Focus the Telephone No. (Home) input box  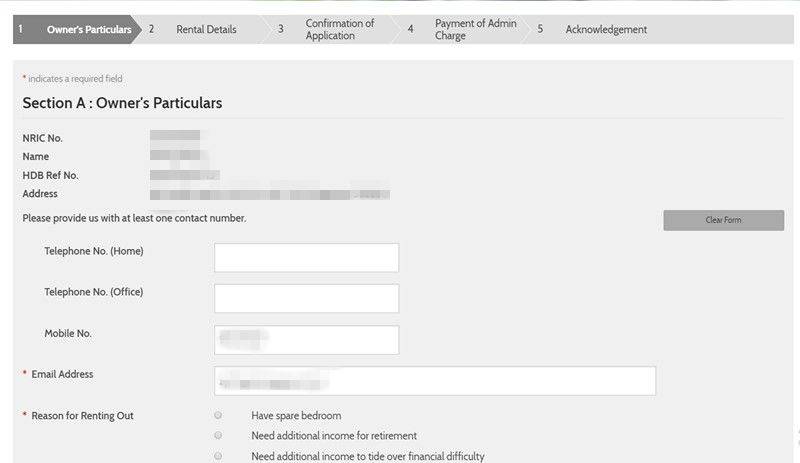306,257
